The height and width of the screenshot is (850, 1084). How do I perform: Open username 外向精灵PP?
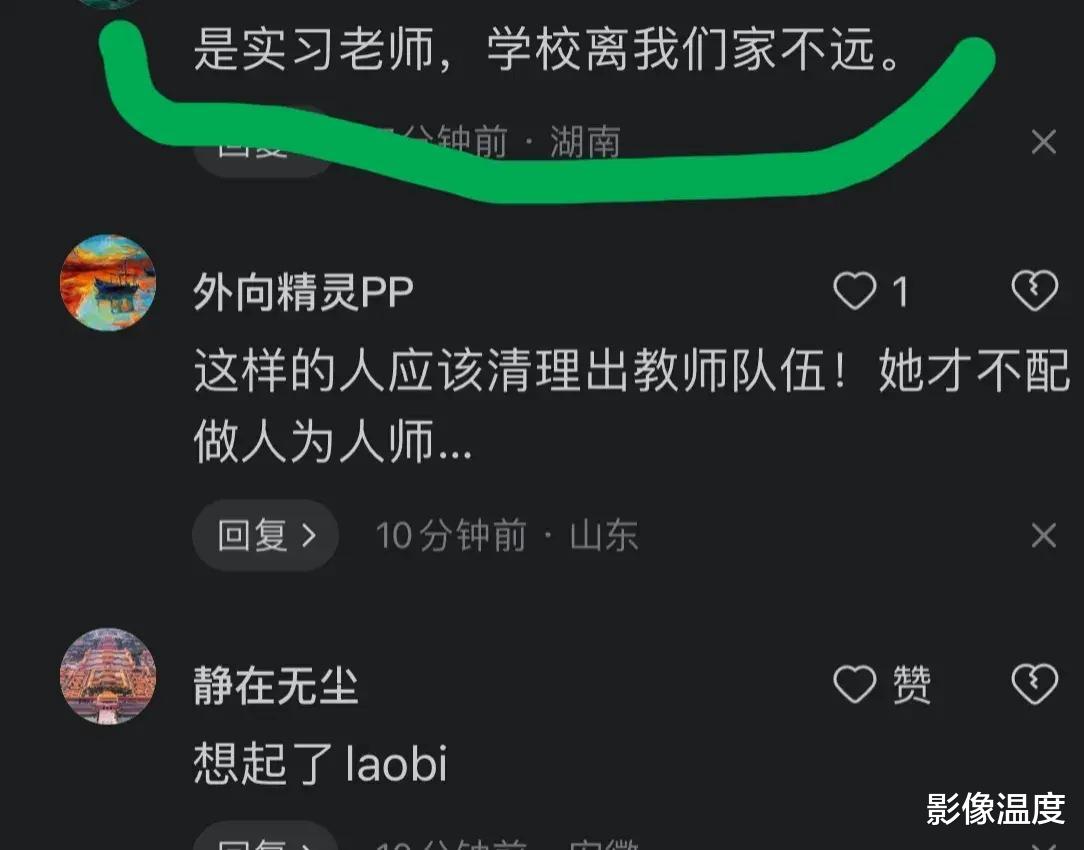[303, 292]
